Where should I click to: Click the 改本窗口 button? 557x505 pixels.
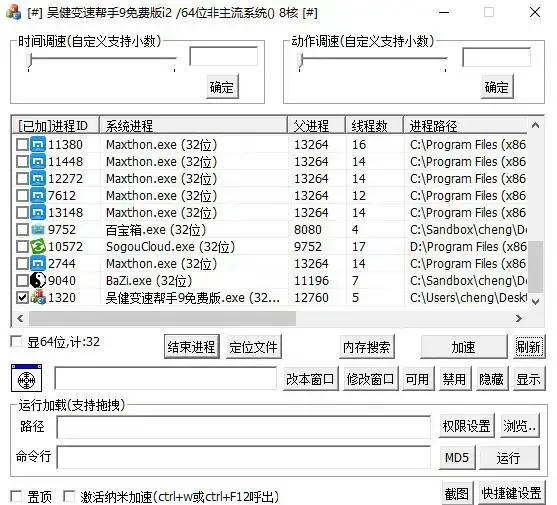pos(310,379)
